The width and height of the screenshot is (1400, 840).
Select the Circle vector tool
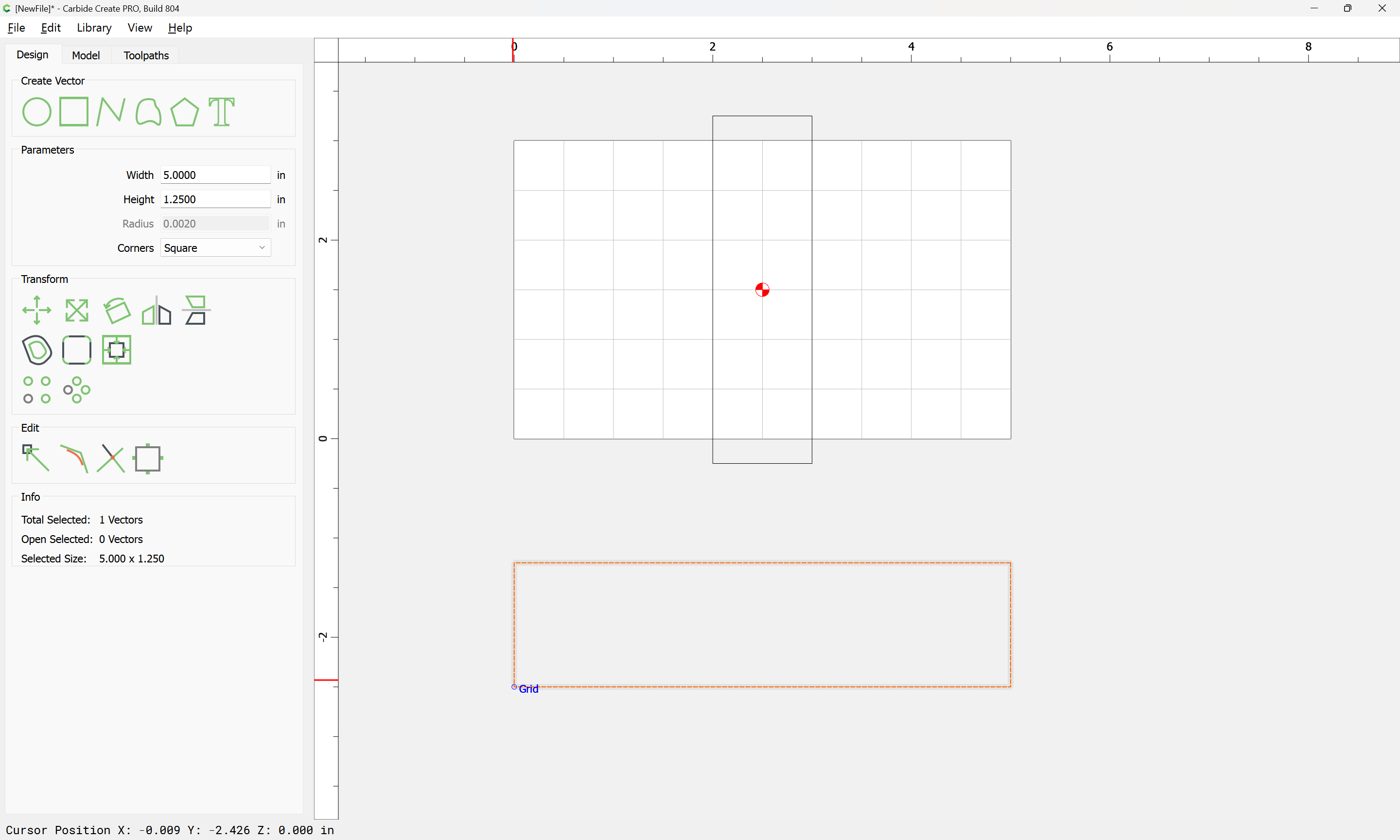(37, 111)
